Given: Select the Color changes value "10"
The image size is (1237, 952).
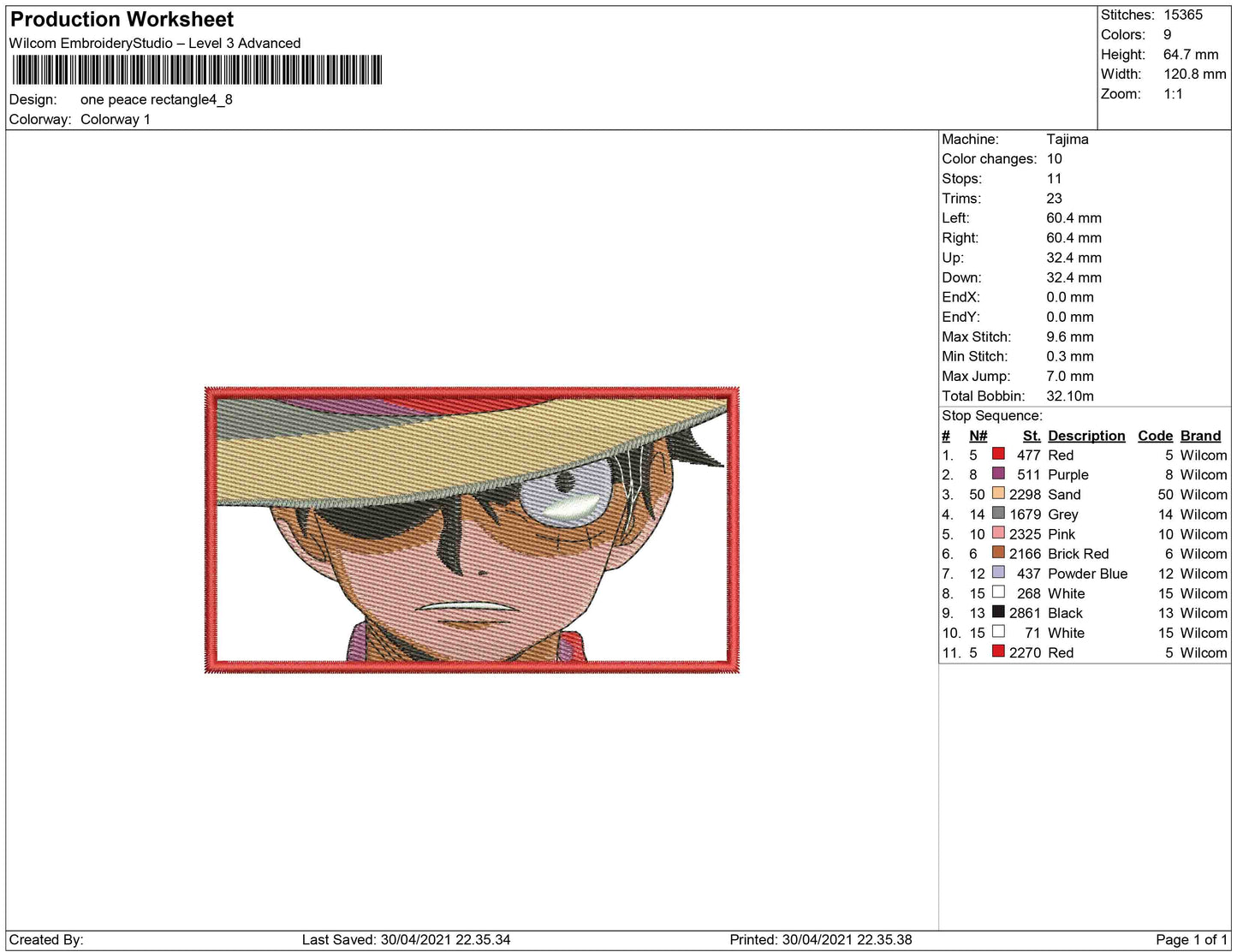Looking at the screenshot, I should click(x=1054, y=158).
